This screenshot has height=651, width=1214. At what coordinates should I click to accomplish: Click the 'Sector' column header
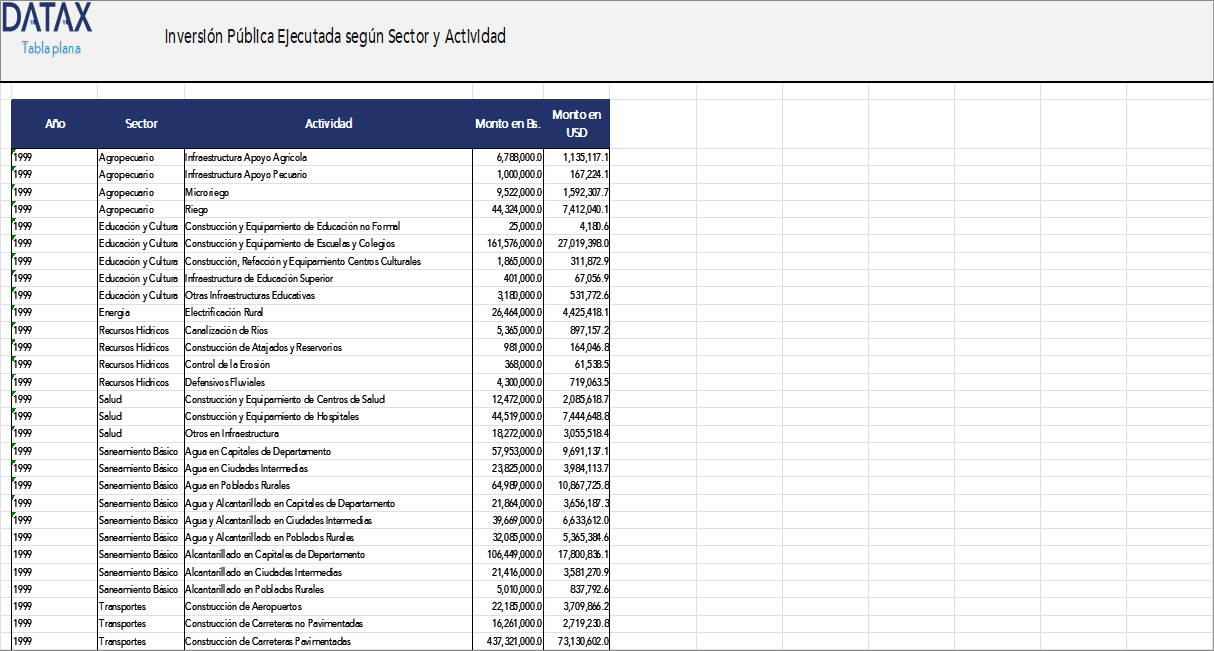point(141,124)
